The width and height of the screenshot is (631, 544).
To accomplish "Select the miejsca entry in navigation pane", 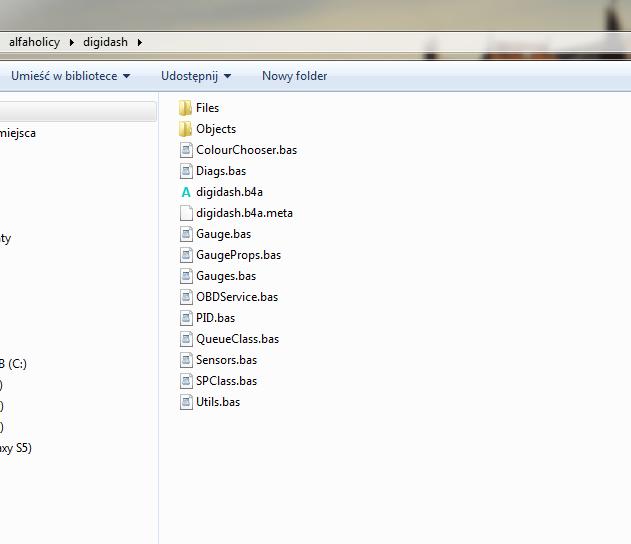I will (18, 133).
